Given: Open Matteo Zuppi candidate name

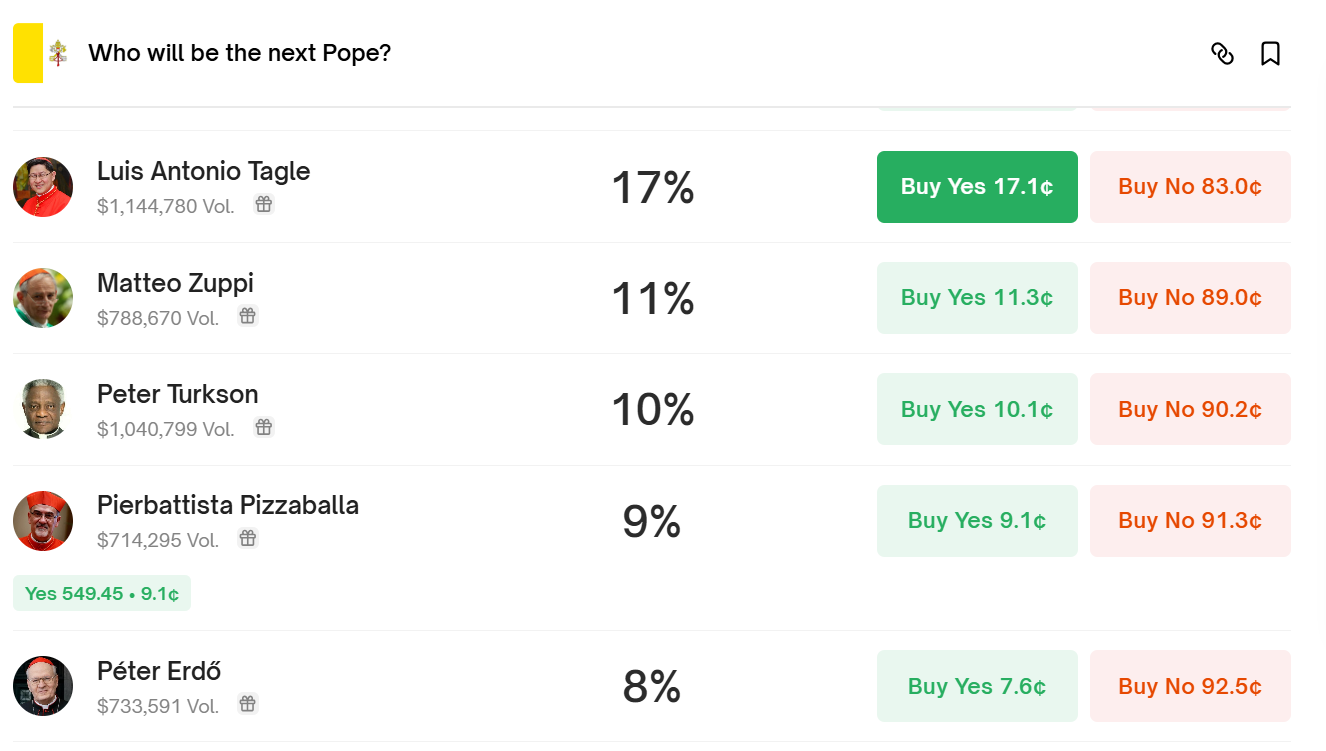Looking at the screenshot, I should point(175,283).
